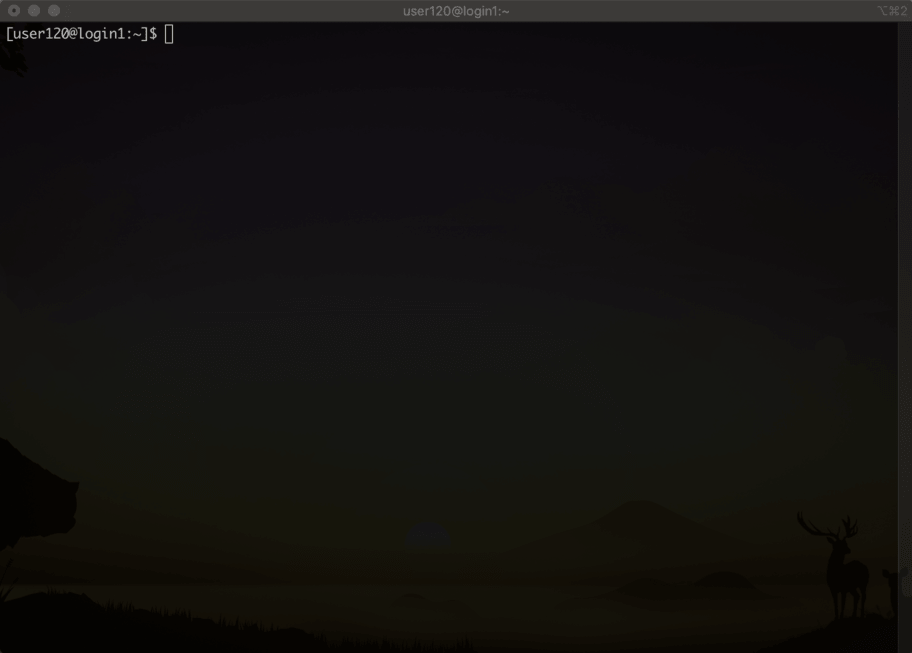Click the ⌥⌘2 window shortcut indicator
The width and height of the screenshot is (912, 653).
[892, 11]
